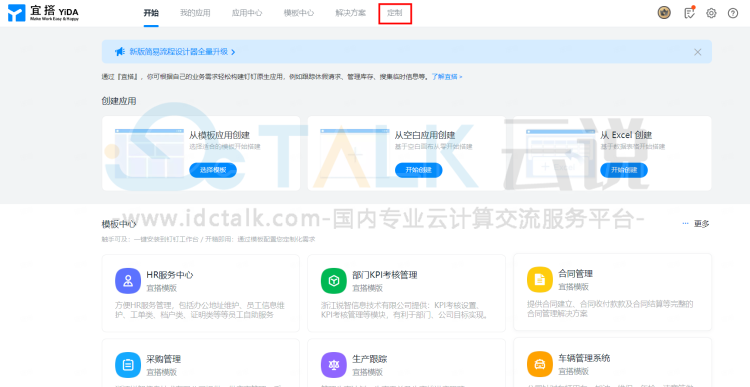Click the 部门KPI考核管理 cube icon
This screenshot has width=750, height=387.
point(333,281)
